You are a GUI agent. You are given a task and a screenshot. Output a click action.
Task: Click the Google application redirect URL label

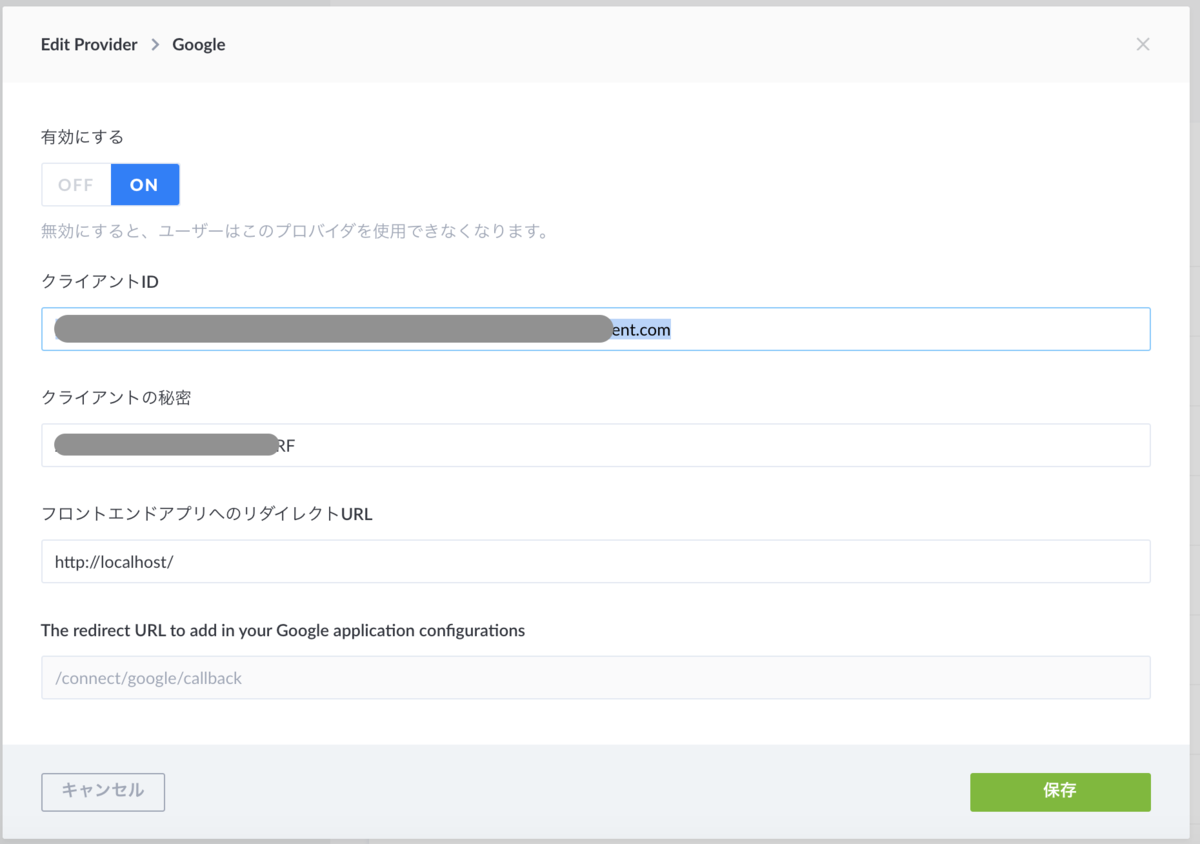click(283, 630)
